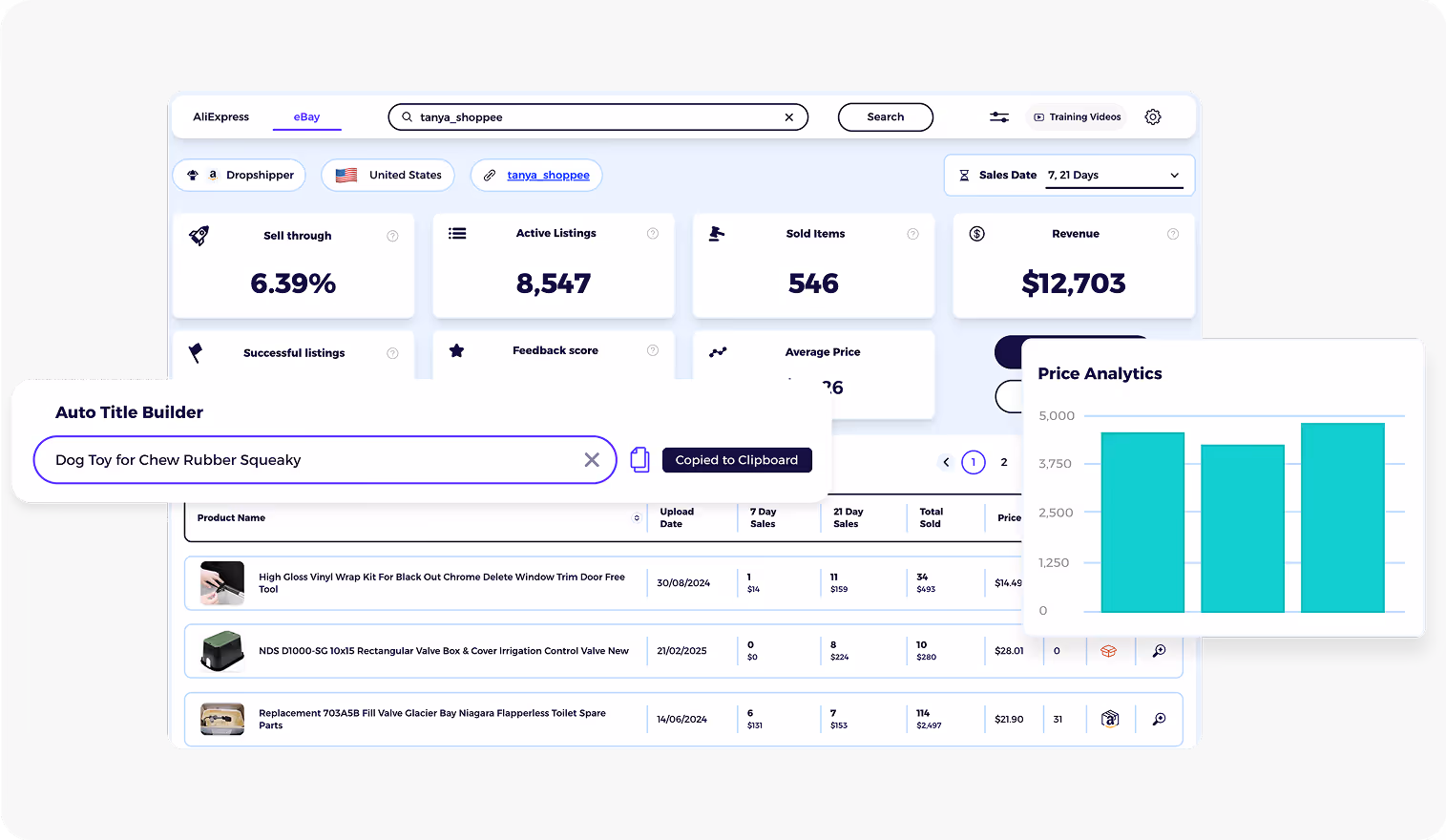
Task: Click the magnifier icon in the search bar
Action: coord(407,117)
